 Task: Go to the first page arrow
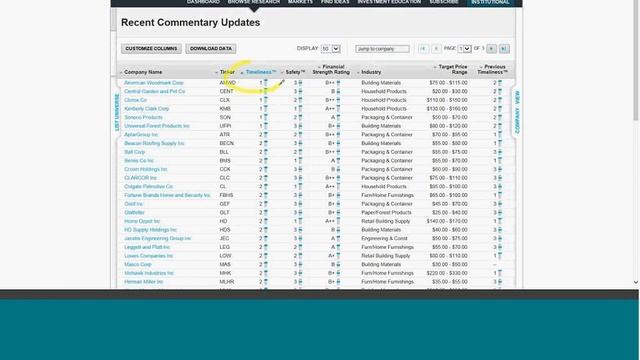pyautogui.click(x=423, y=49)
